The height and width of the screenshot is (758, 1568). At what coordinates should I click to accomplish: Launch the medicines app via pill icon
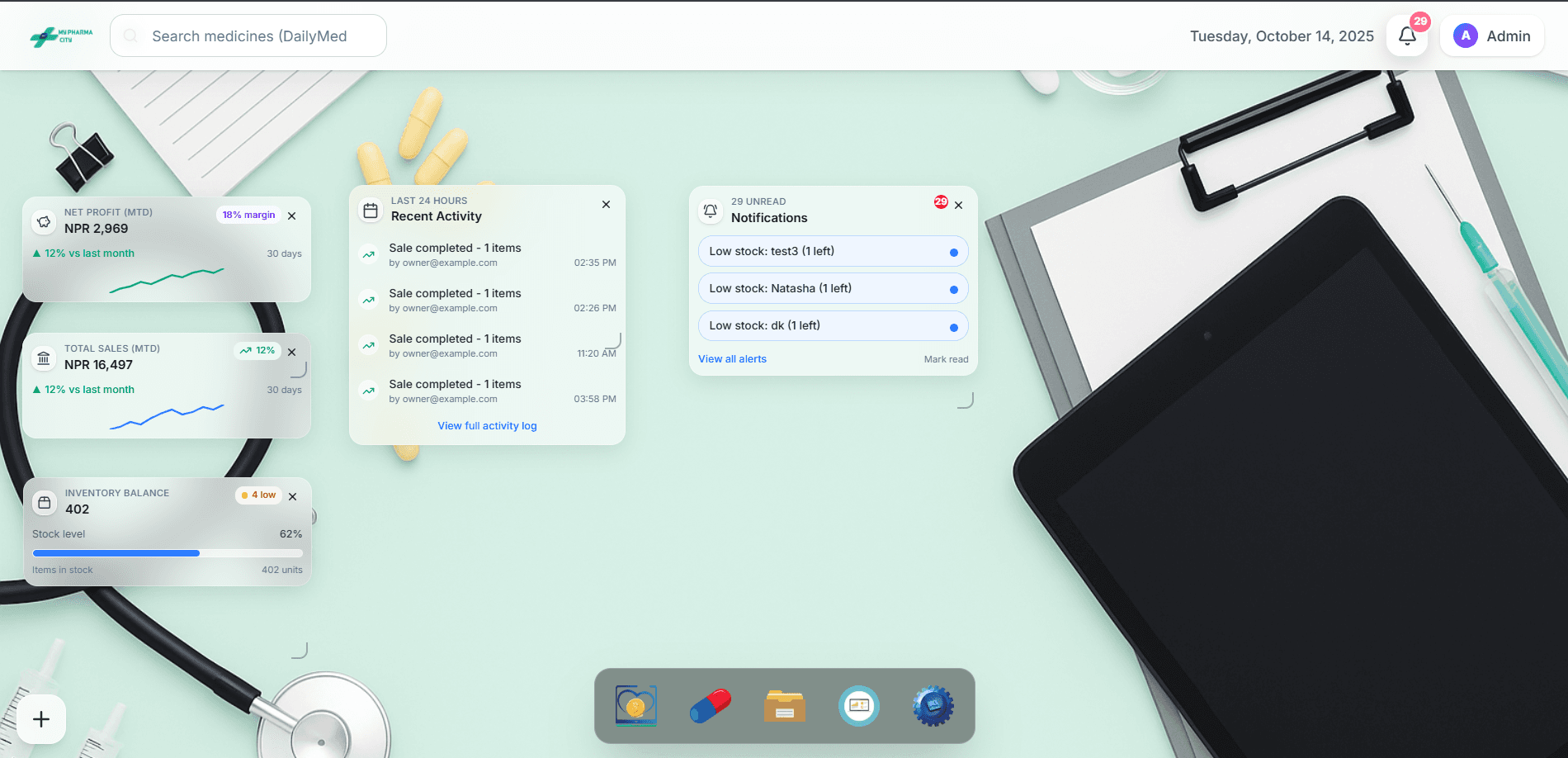(x=710, y=706)
